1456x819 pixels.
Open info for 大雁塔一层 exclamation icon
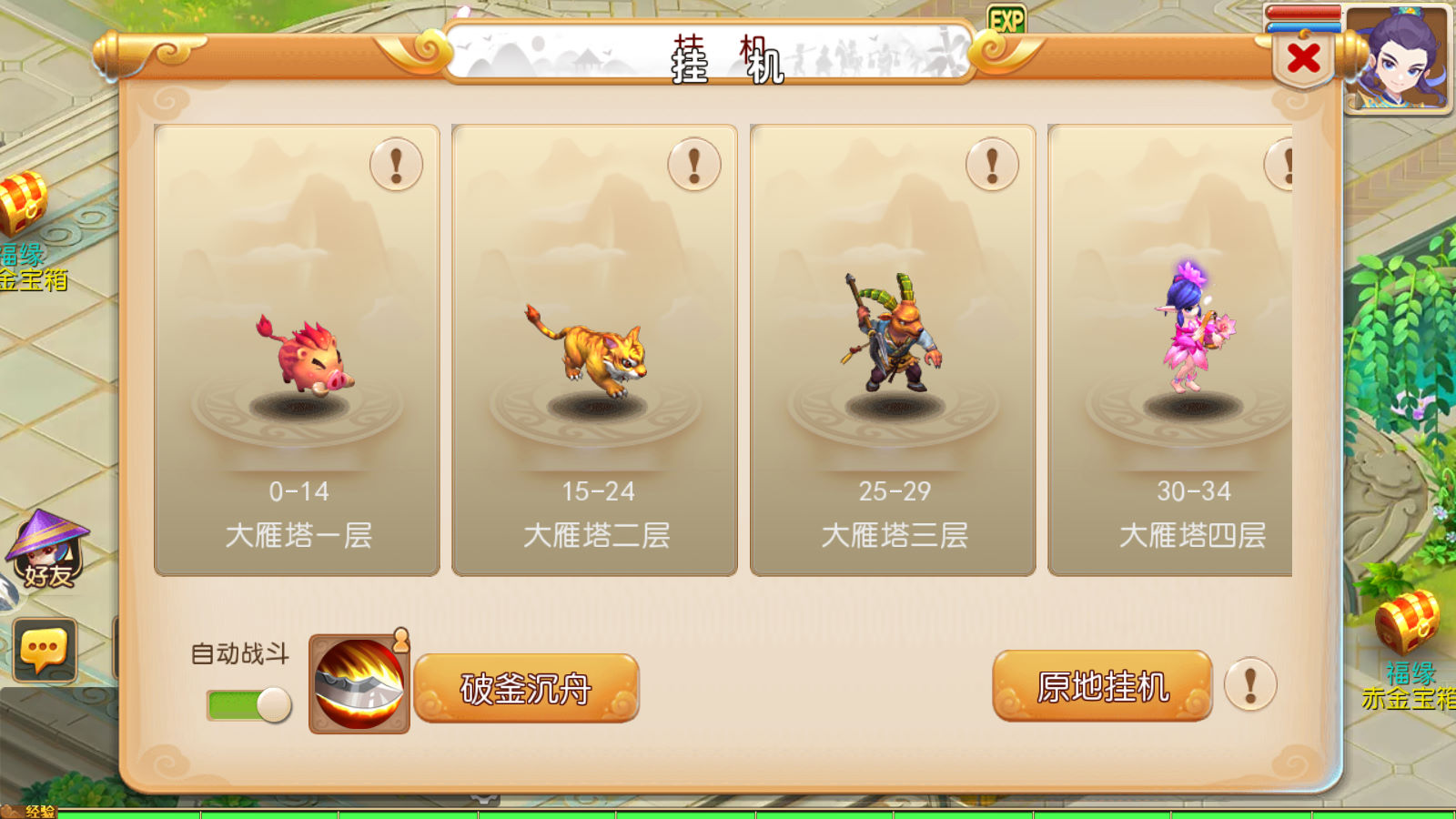pyautogui.click(x=396, y=165)
